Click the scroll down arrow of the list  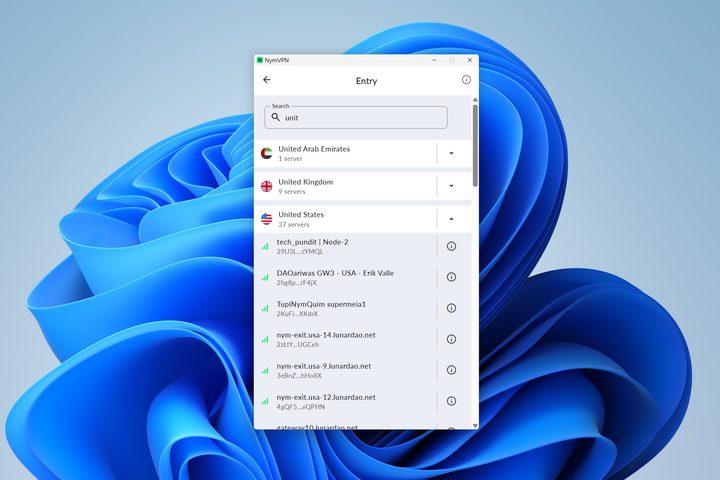[475, 426]
